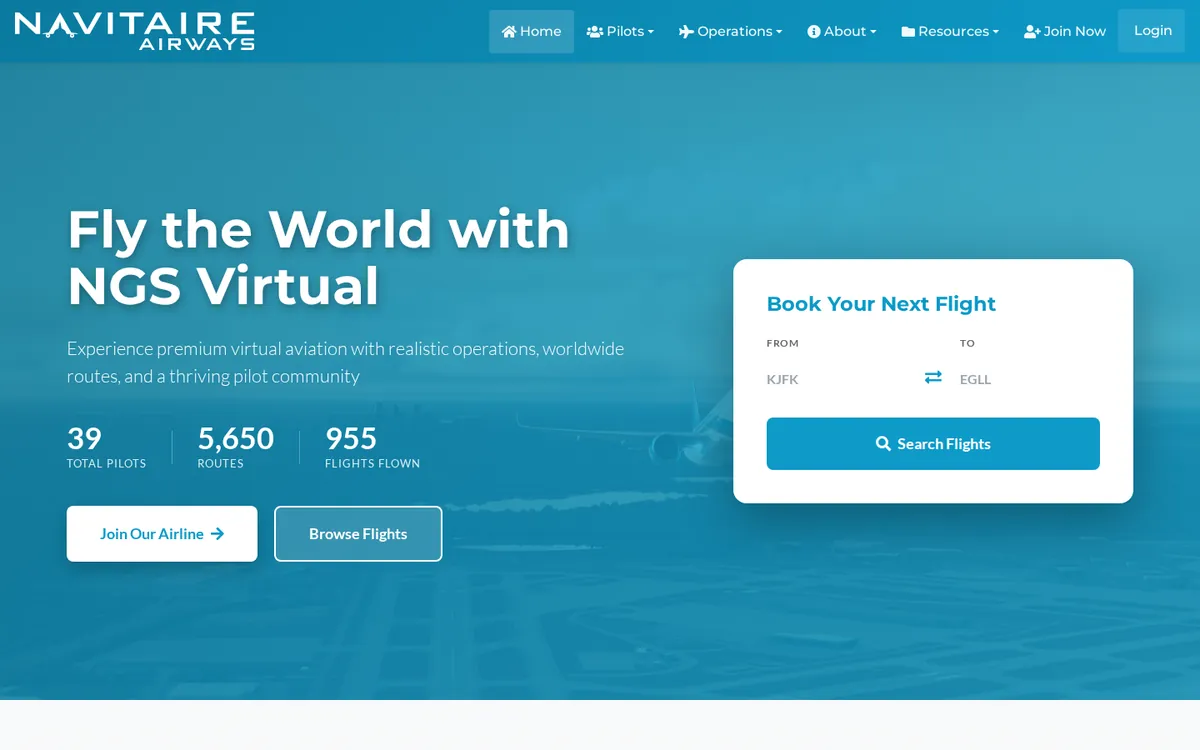Expand the Pilots dropdown caret
Screen dimensions: 1200x750
[651, 32]
